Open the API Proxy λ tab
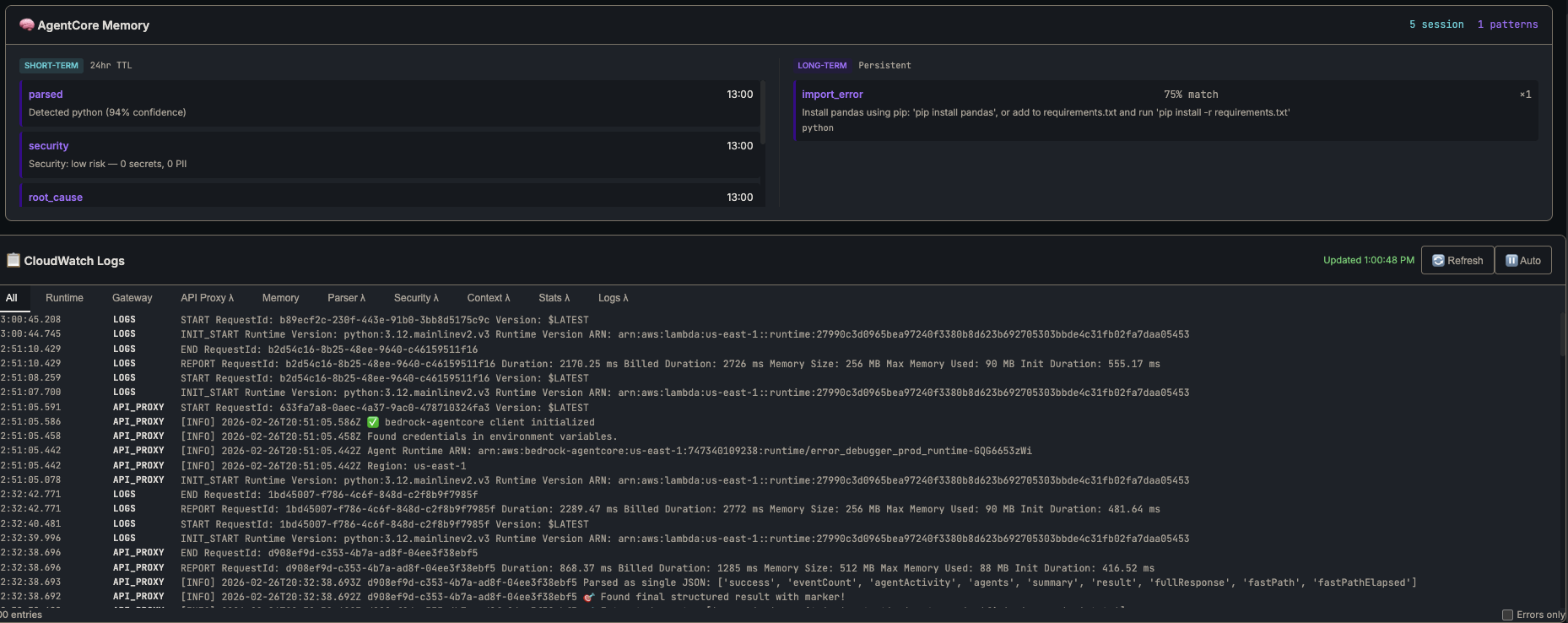This screenshot has width=1568, height=623. 207,298
